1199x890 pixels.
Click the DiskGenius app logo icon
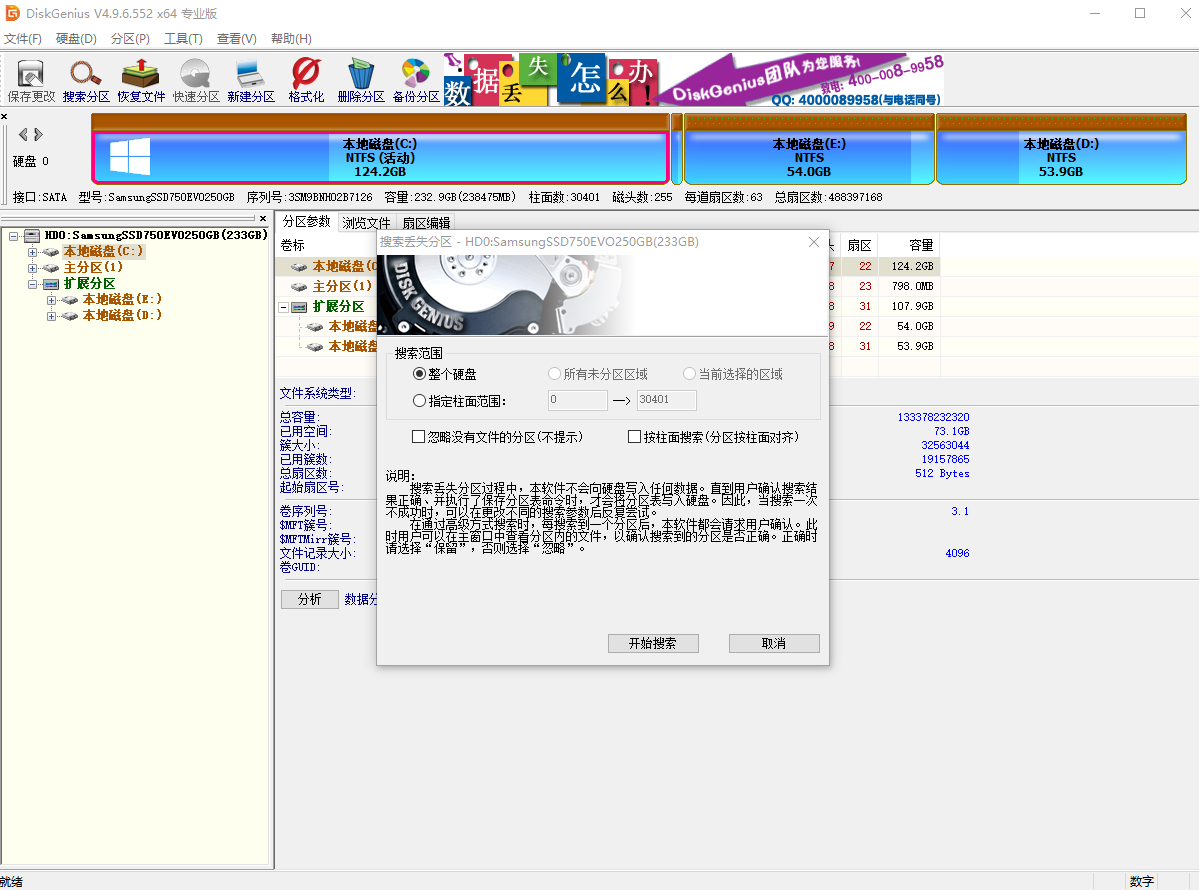point(11,13)
